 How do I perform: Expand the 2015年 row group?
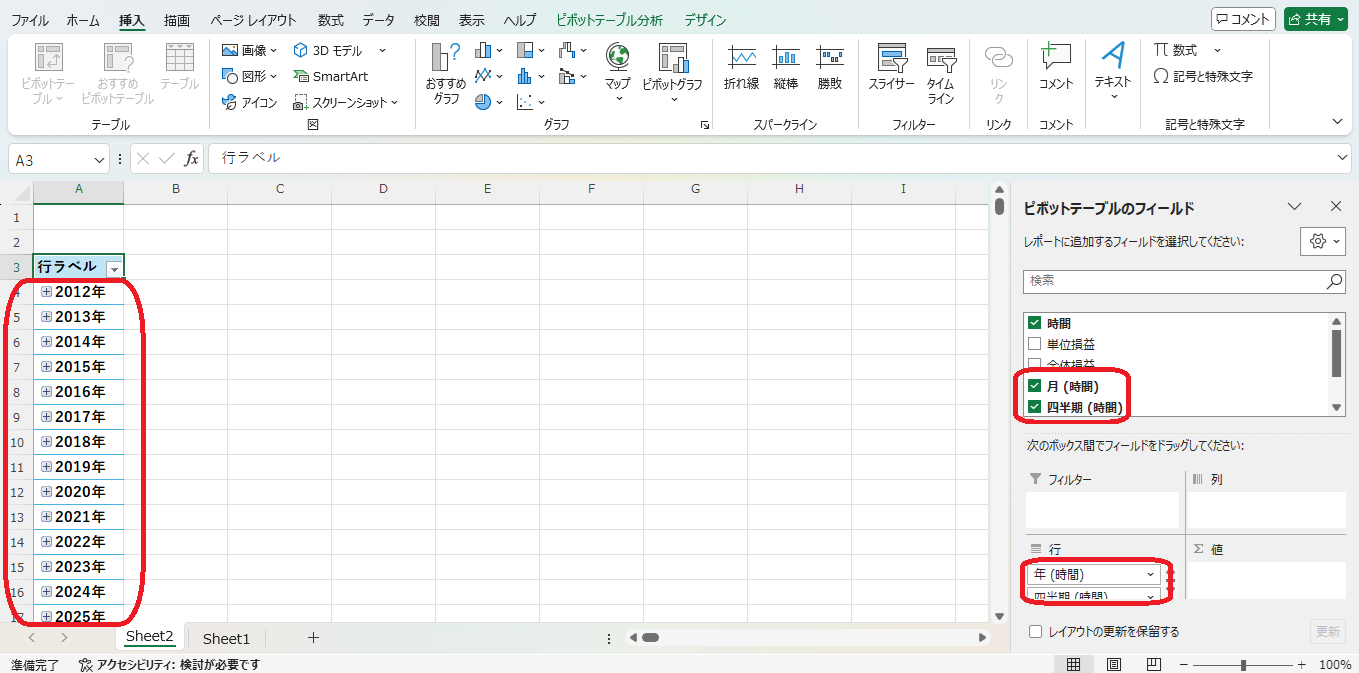46,367
